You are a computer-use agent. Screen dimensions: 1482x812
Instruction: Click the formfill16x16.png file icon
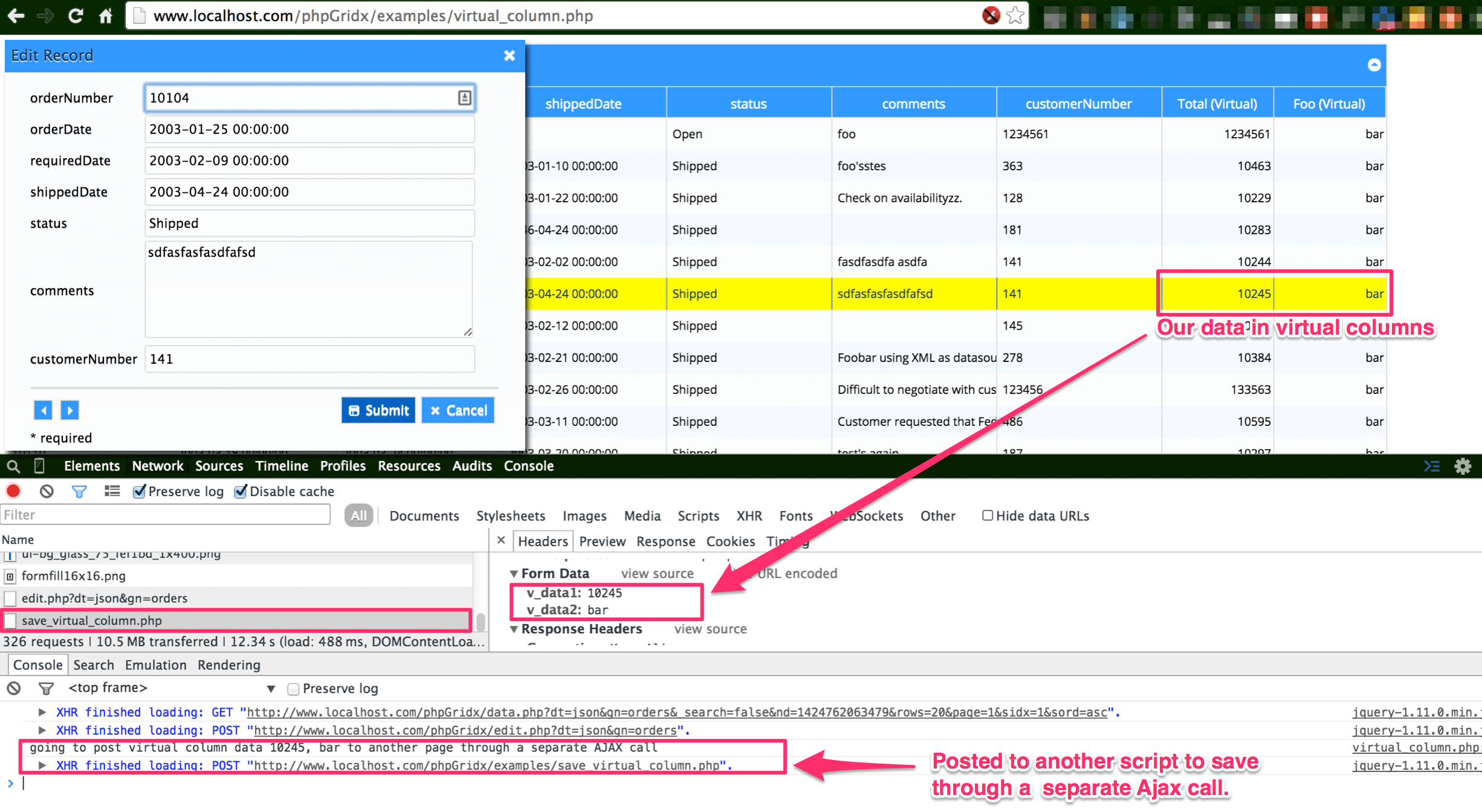[10, 576]
